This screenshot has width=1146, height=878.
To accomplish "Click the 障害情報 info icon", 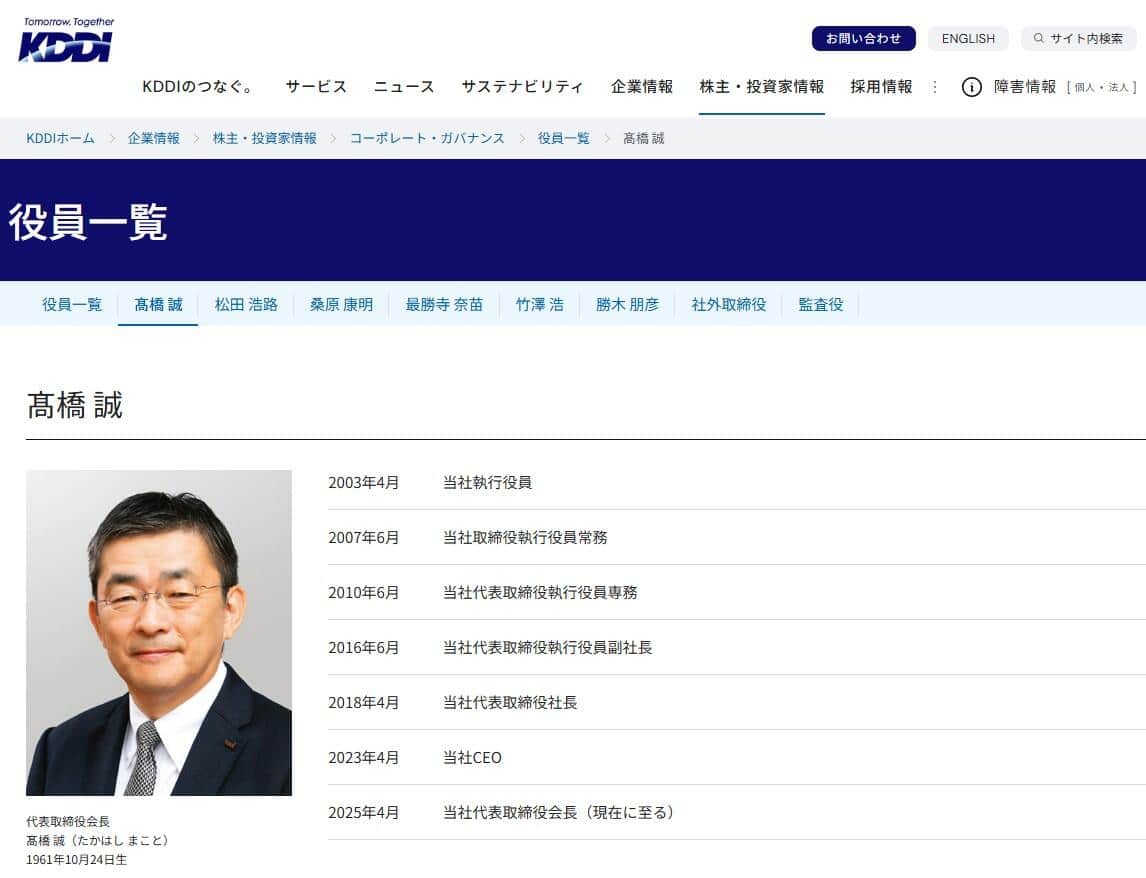I will point(971,87).
